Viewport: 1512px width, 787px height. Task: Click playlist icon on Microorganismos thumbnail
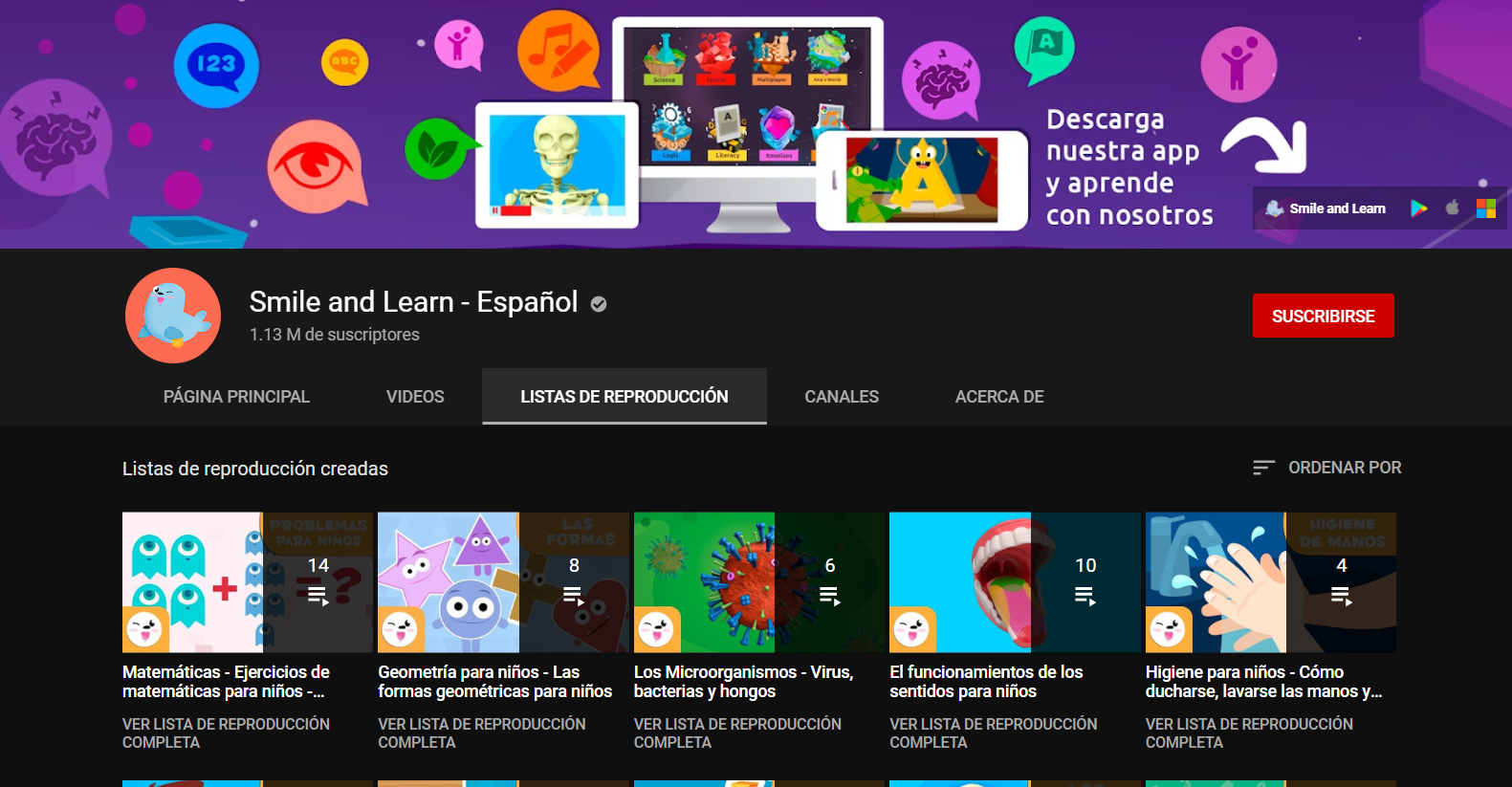[x=829, y=597]
